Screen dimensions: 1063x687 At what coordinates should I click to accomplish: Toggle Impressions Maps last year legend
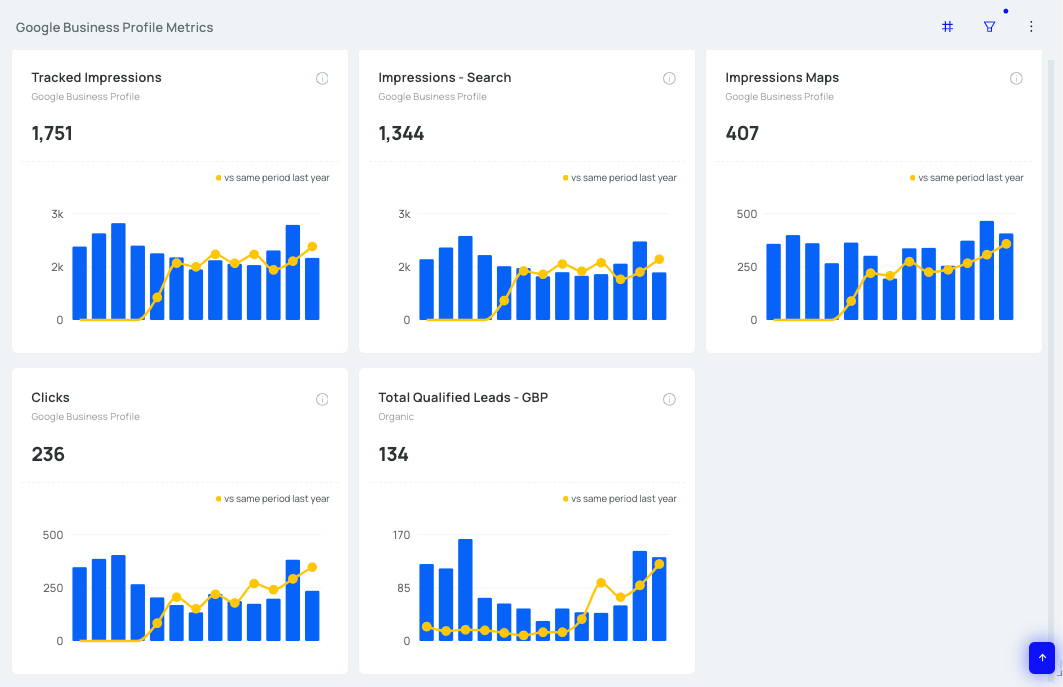pos(967,178)
